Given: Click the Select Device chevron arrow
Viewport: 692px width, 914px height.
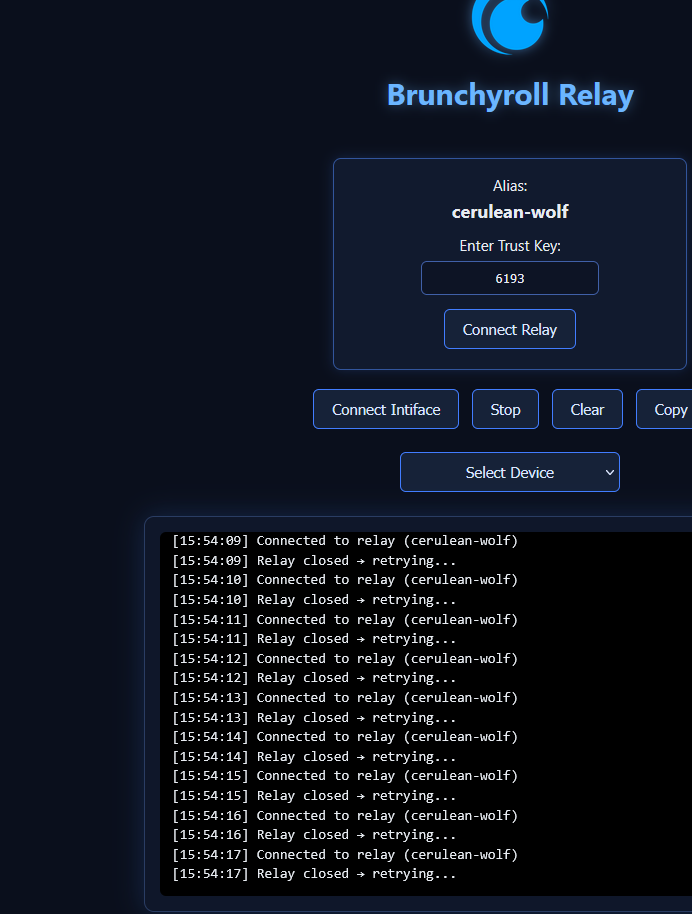Looking at the screenshot, I should tap(609, 472).
